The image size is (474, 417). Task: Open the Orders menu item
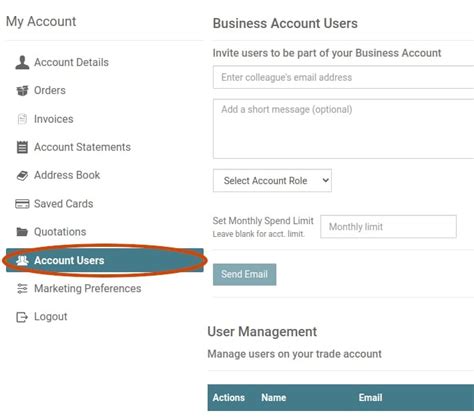(x=50, y=90)
